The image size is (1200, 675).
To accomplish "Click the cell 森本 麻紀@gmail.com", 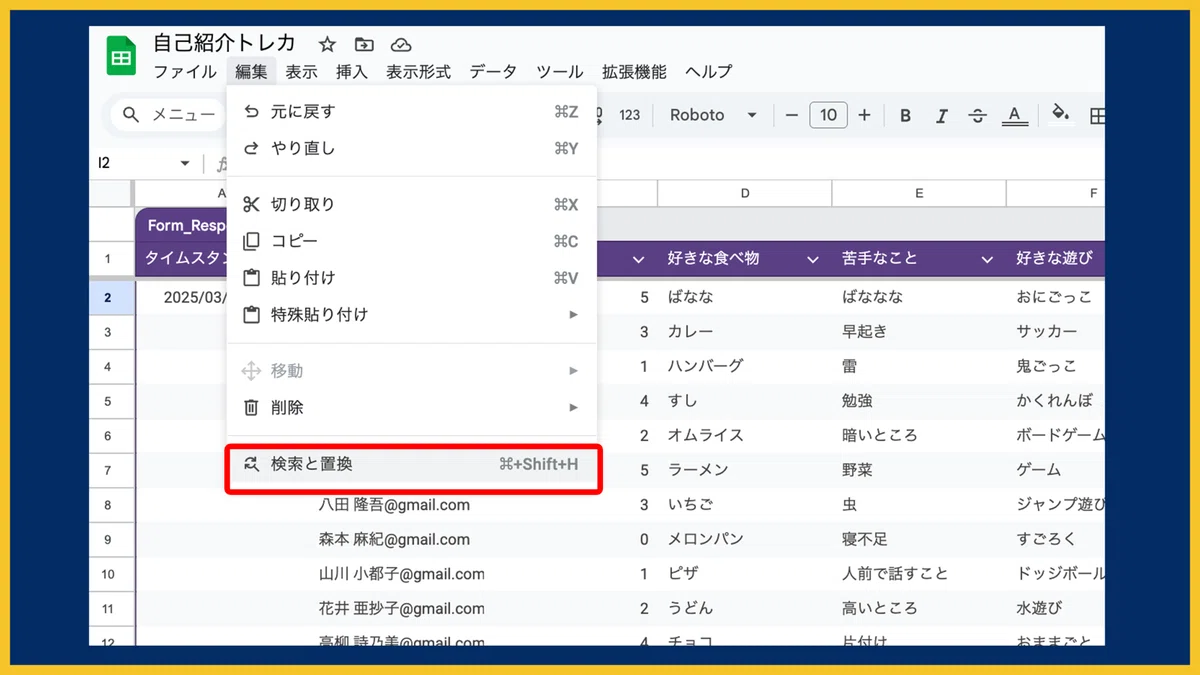I will (x=394, y=539).
